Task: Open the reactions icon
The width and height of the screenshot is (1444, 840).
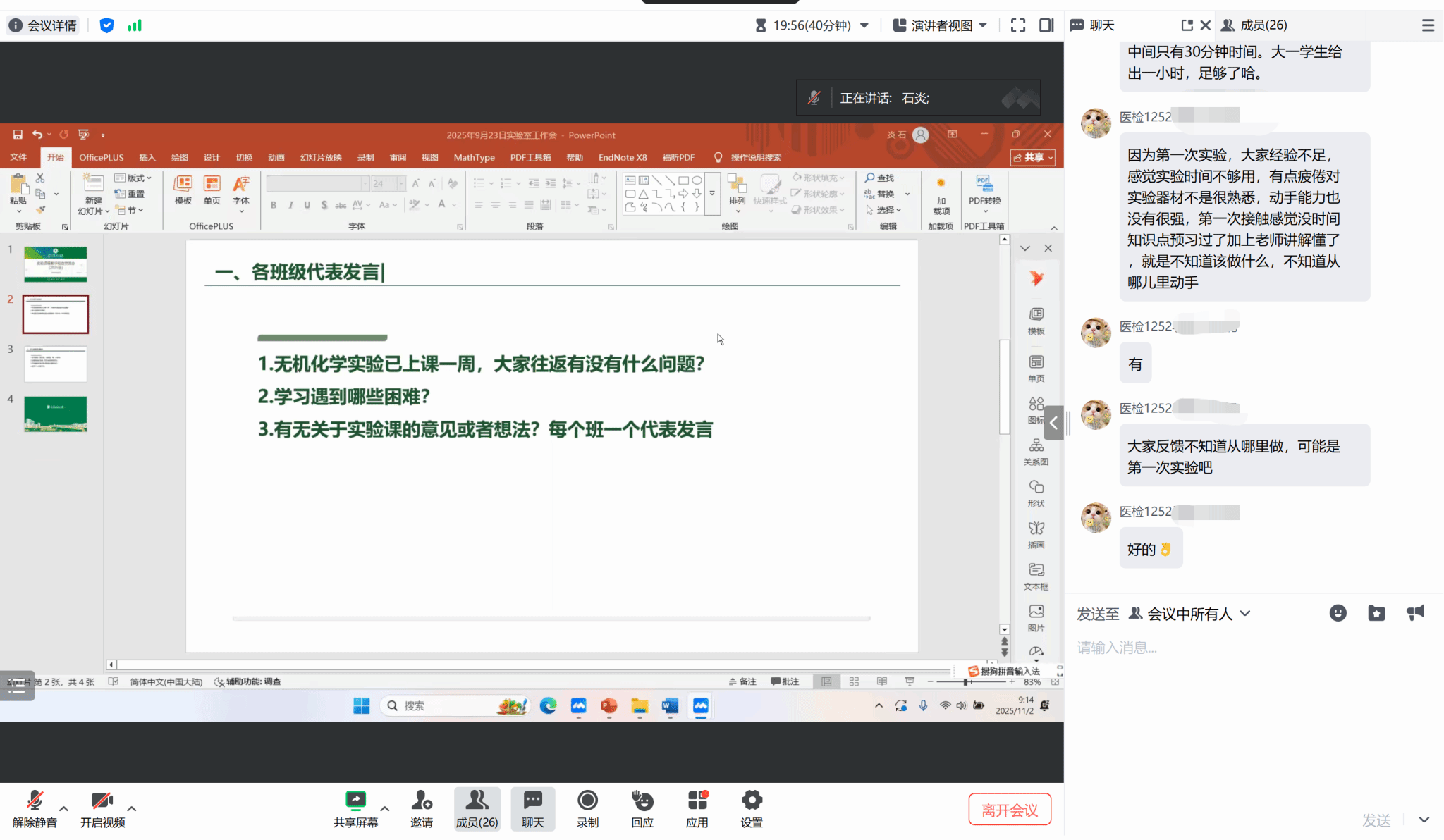Action: coord(642,801)
